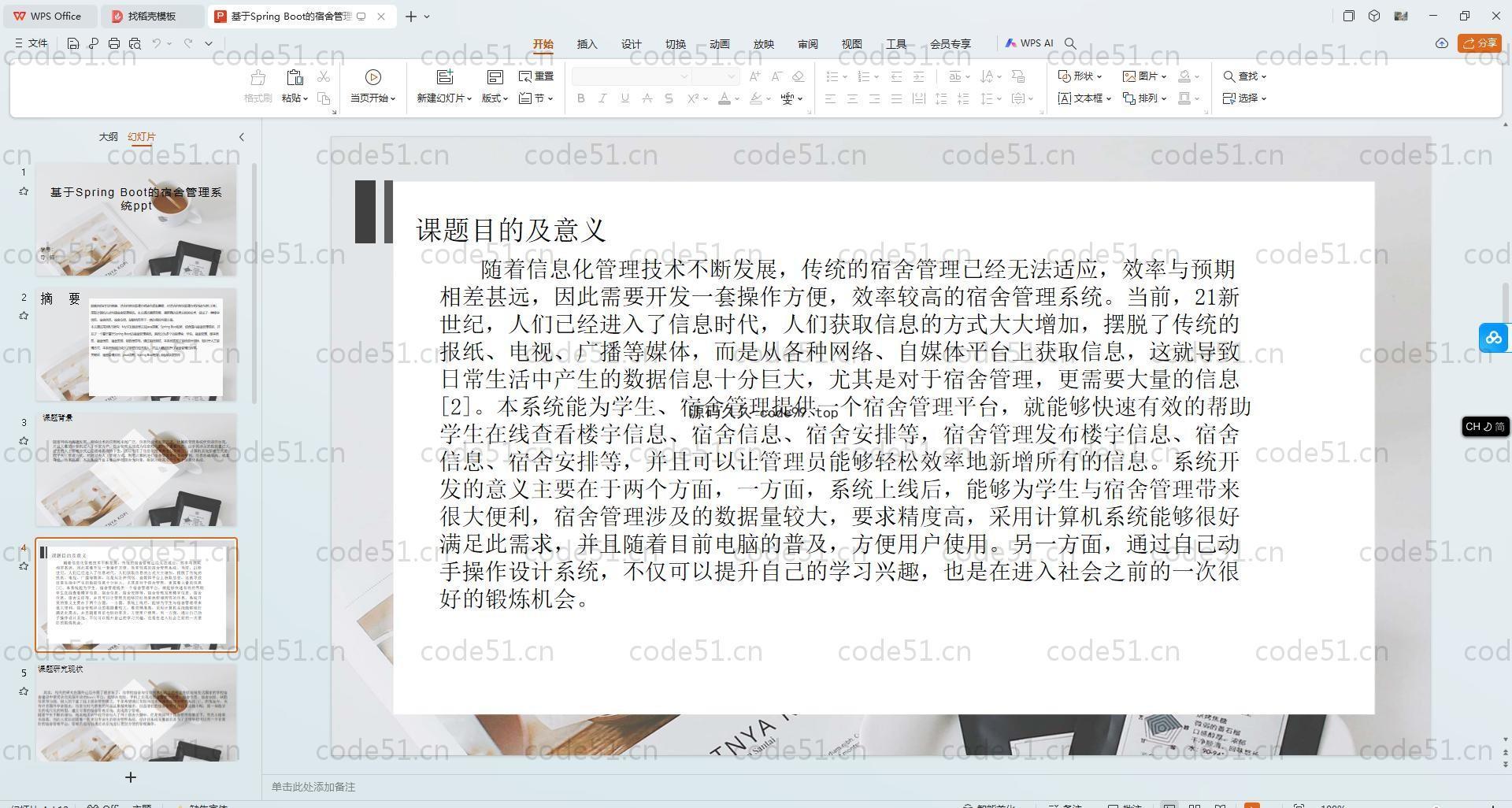Viewport: 1512px width, 808px height.
Task: Select slide 3 课题背景 thumbnail
Action: coord(136,469)
